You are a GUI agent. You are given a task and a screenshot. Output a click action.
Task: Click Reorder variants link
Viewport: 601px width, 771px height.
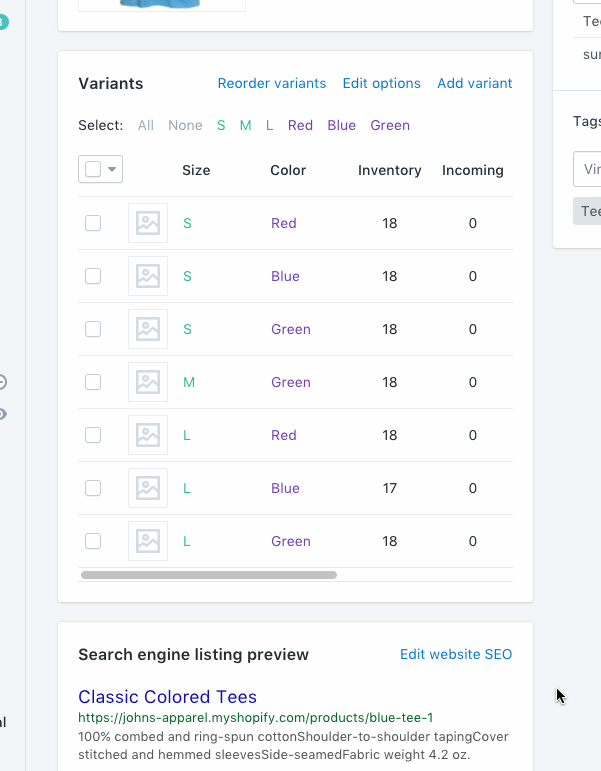coord(272,83)
